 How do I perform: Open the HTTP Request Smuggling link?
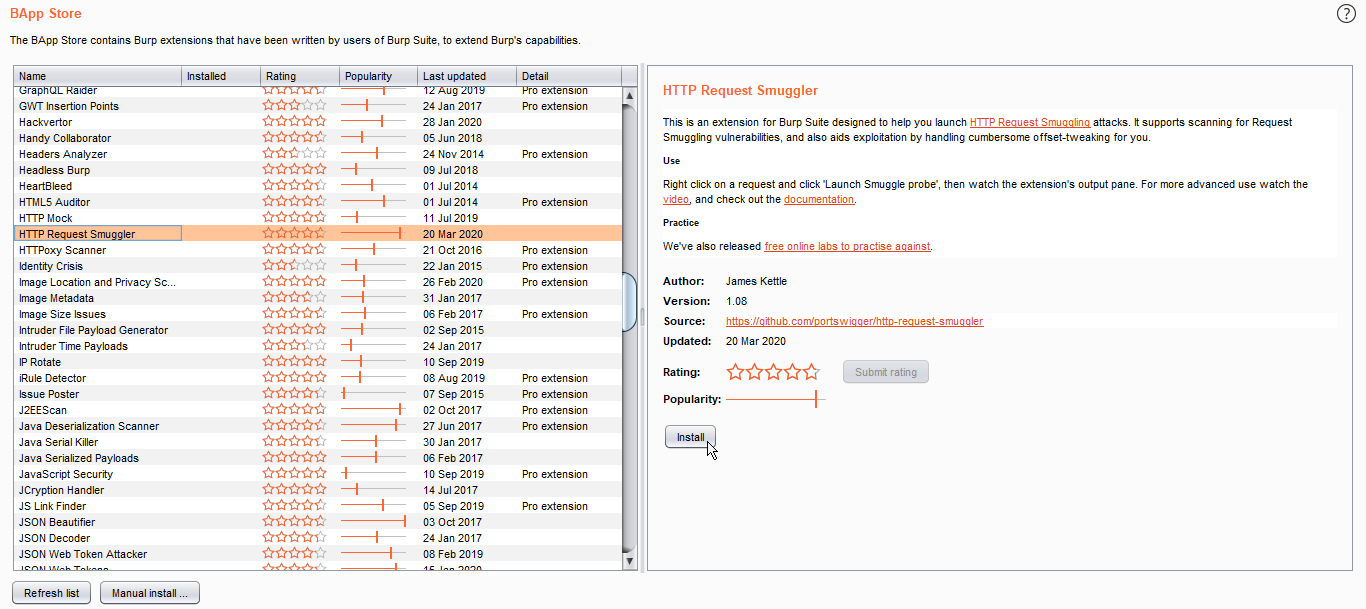[1030, 122]
